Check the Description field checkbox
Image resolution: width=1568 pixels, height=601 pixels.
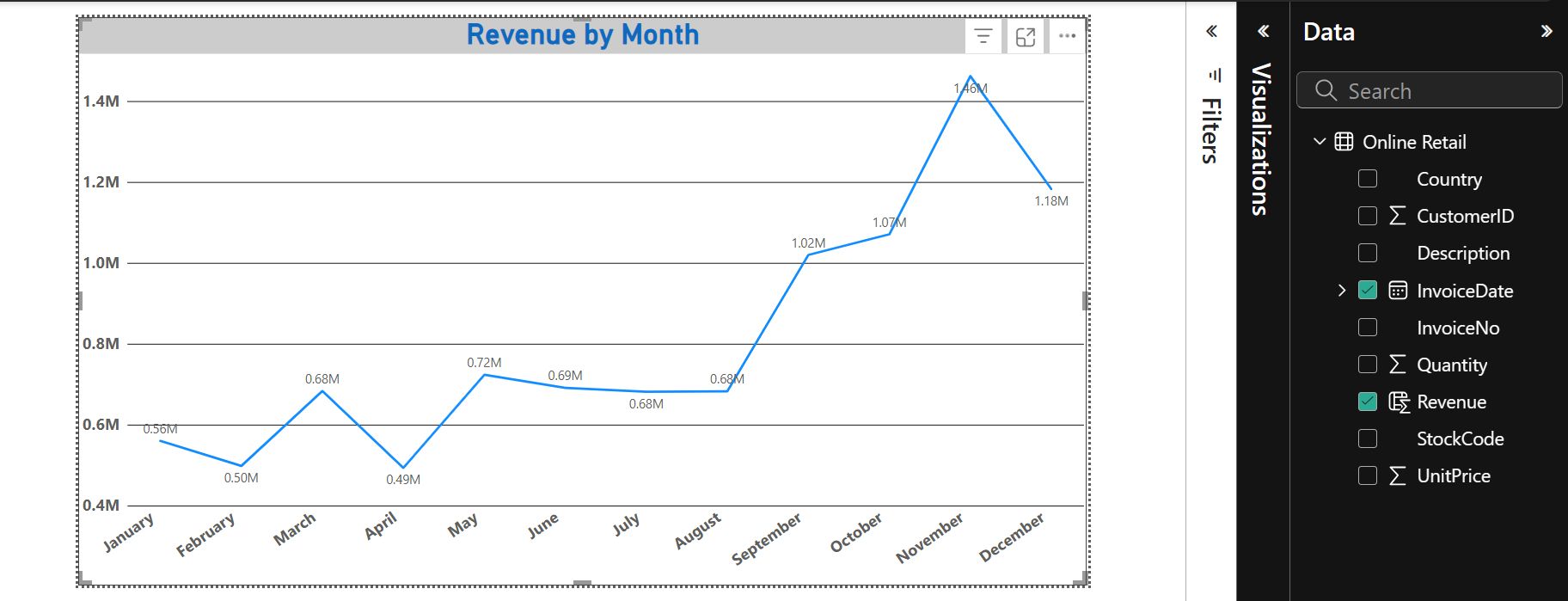click(1368, 253)
